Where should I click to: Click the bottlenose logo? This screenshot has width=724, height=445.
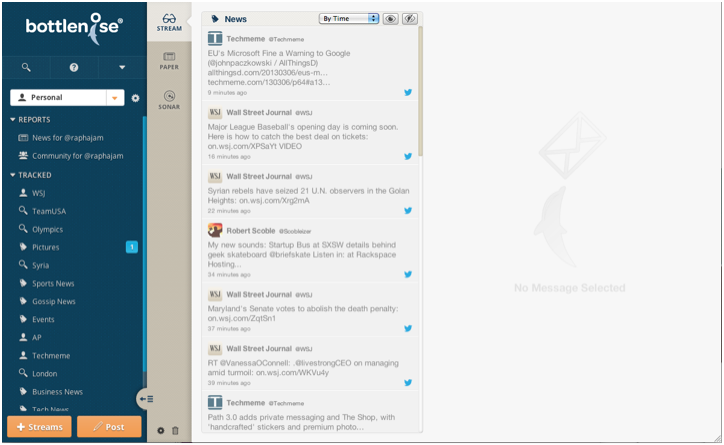click(x=74, y=29)
